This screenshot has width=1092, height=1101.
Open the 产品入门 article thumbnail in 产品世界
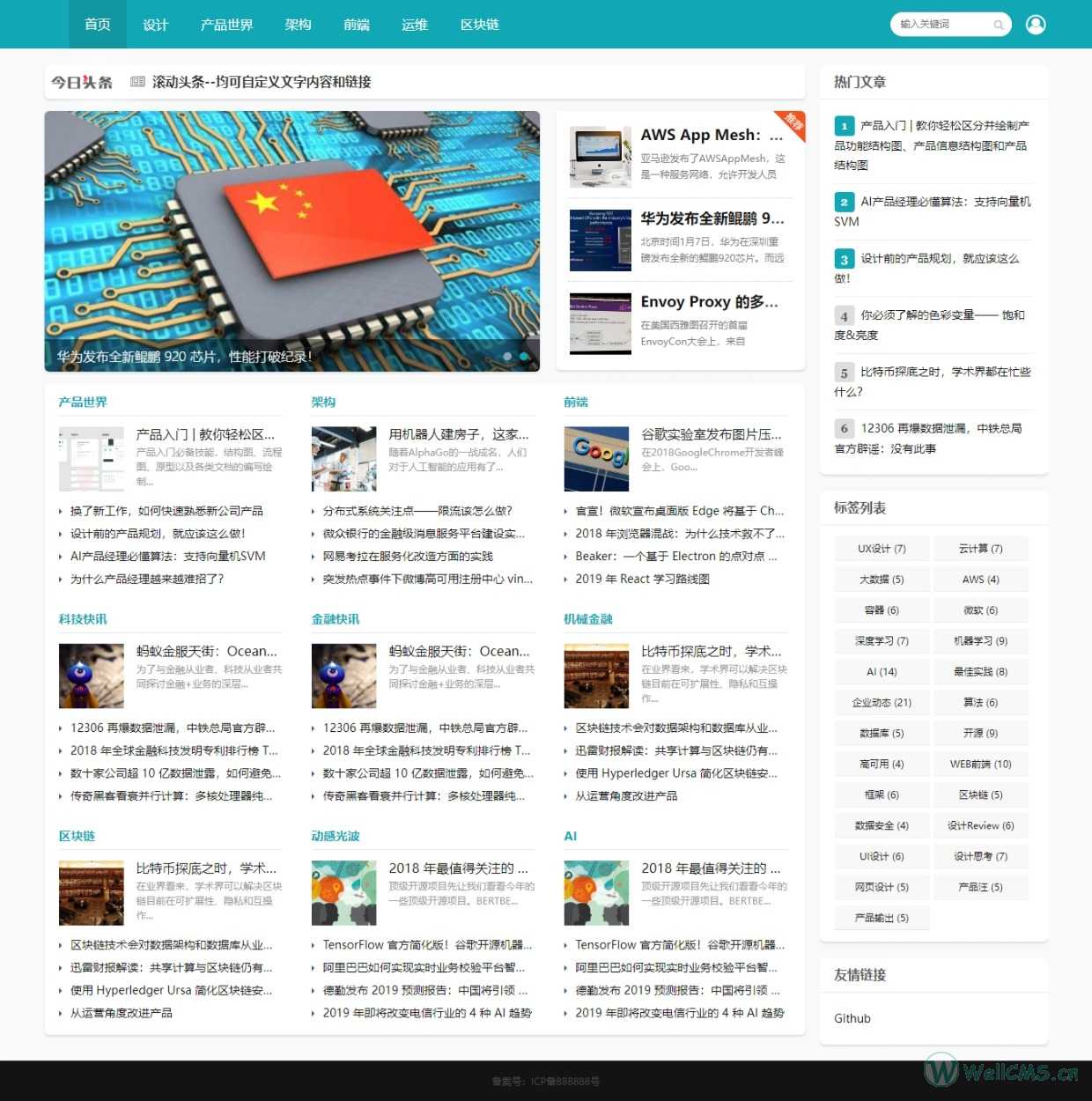[x=92, y=459]
